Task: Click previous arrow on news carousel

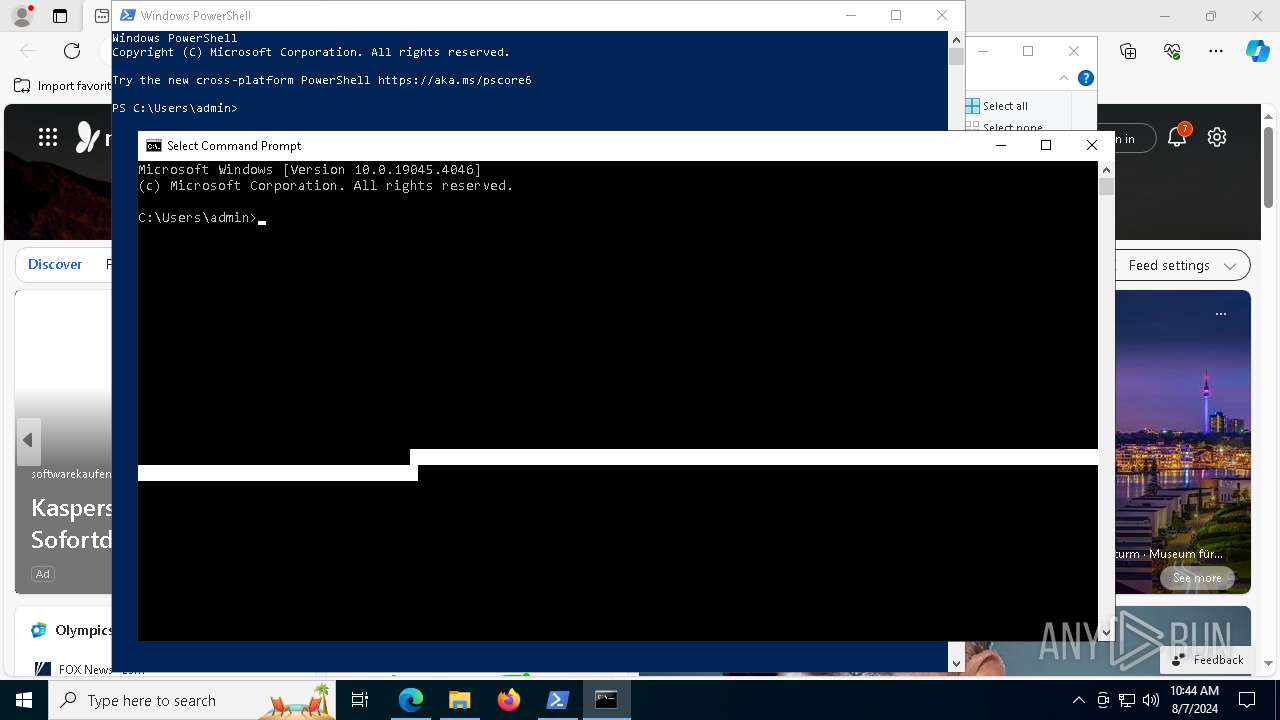Action: pos(28,440)
